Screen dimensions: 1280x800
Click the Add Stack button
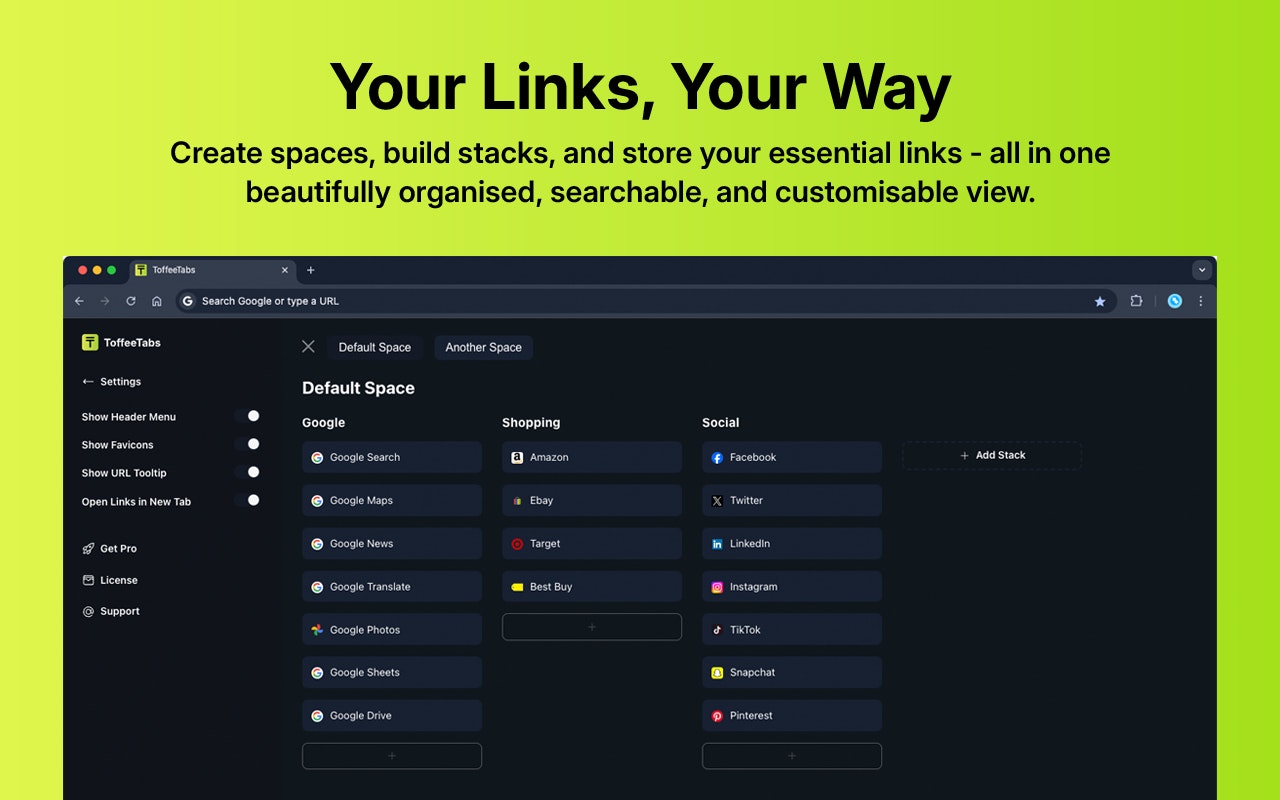click(x=992, y=455)
